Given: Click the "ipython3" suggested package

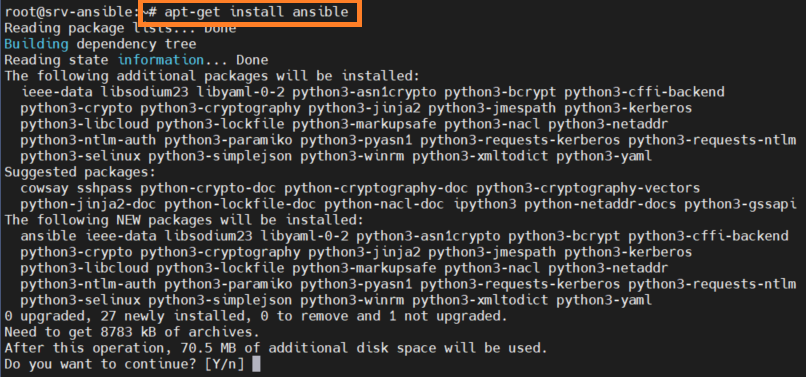Looking at the screenshot, I should (484, 204).
